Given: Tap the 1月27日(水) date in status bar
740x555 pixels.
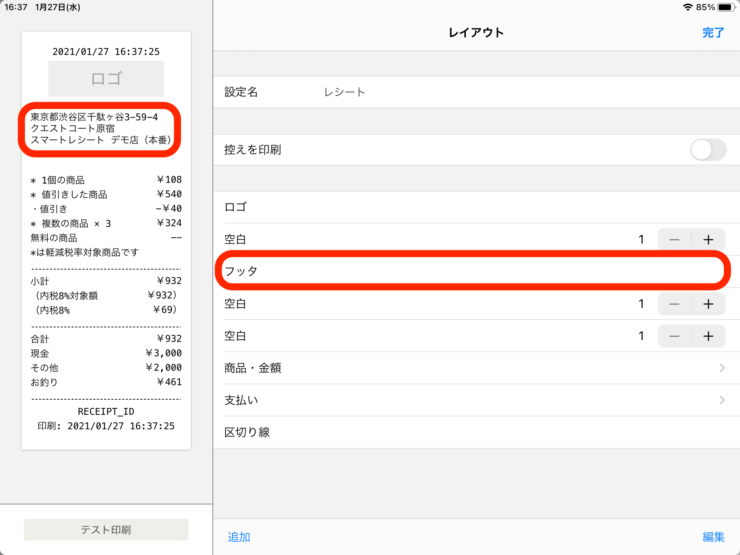Looking at the screenshot, I should [58, 7].
